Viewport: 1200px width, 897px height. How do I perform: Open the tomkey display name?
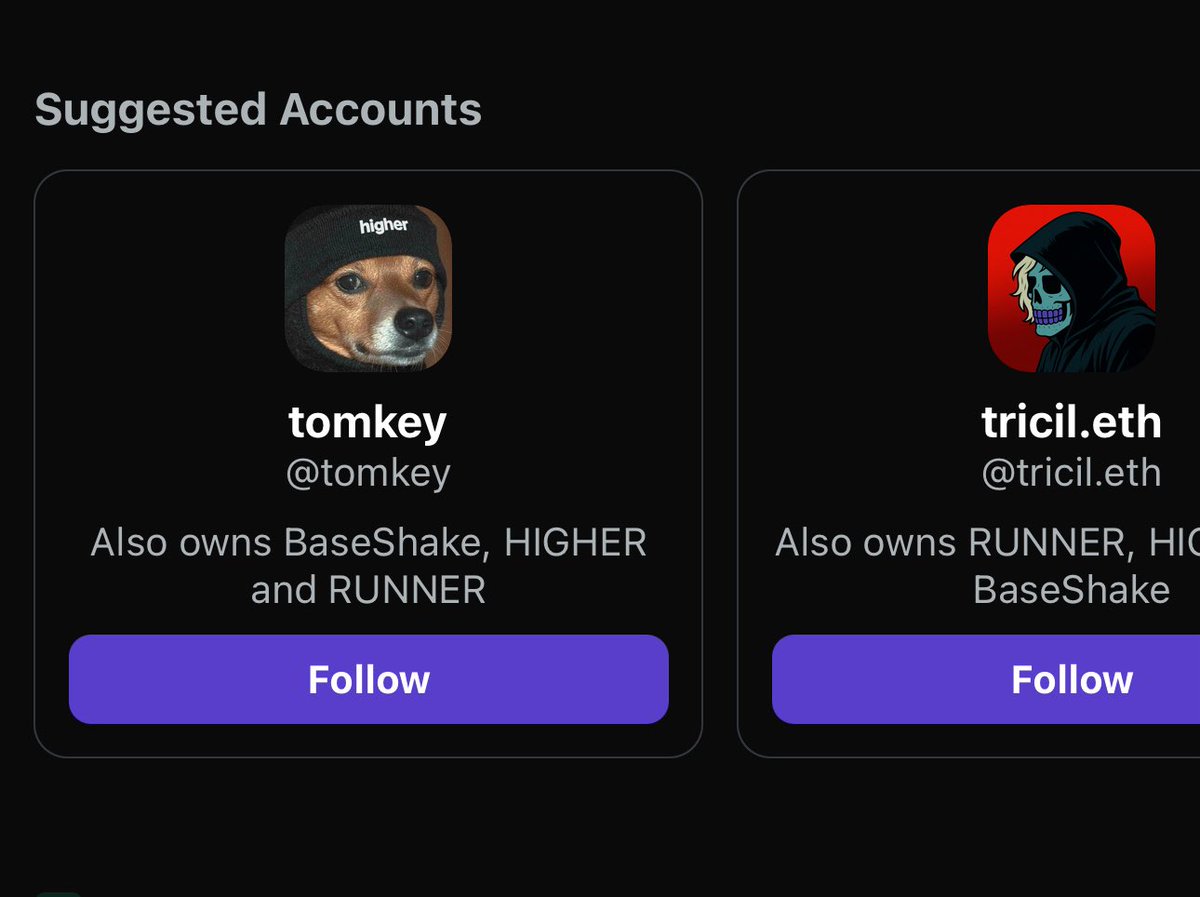click(x=368, y=423)
